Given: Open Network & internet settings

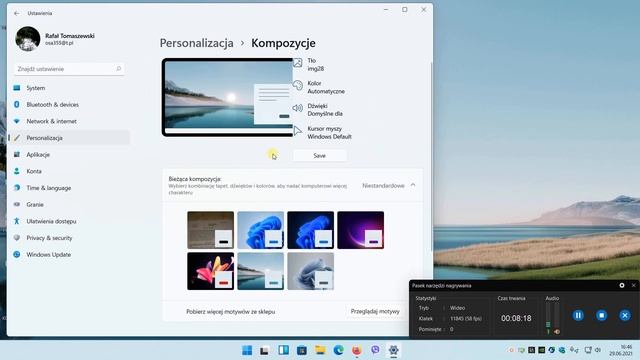Looking at the screenshot, I should [x=69, y=121].
